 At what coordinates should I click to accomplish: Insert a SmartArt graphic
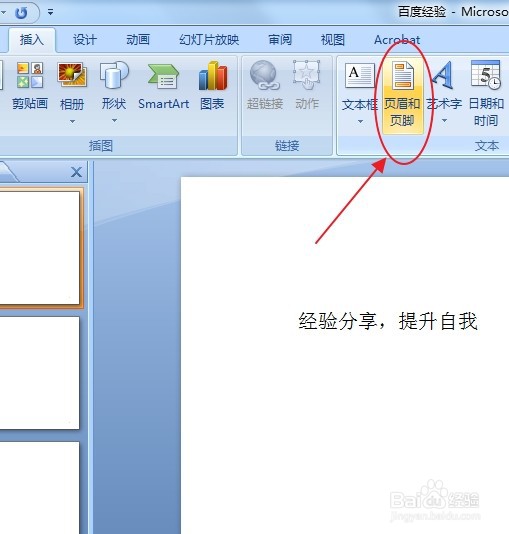click(x=163, y=86)
